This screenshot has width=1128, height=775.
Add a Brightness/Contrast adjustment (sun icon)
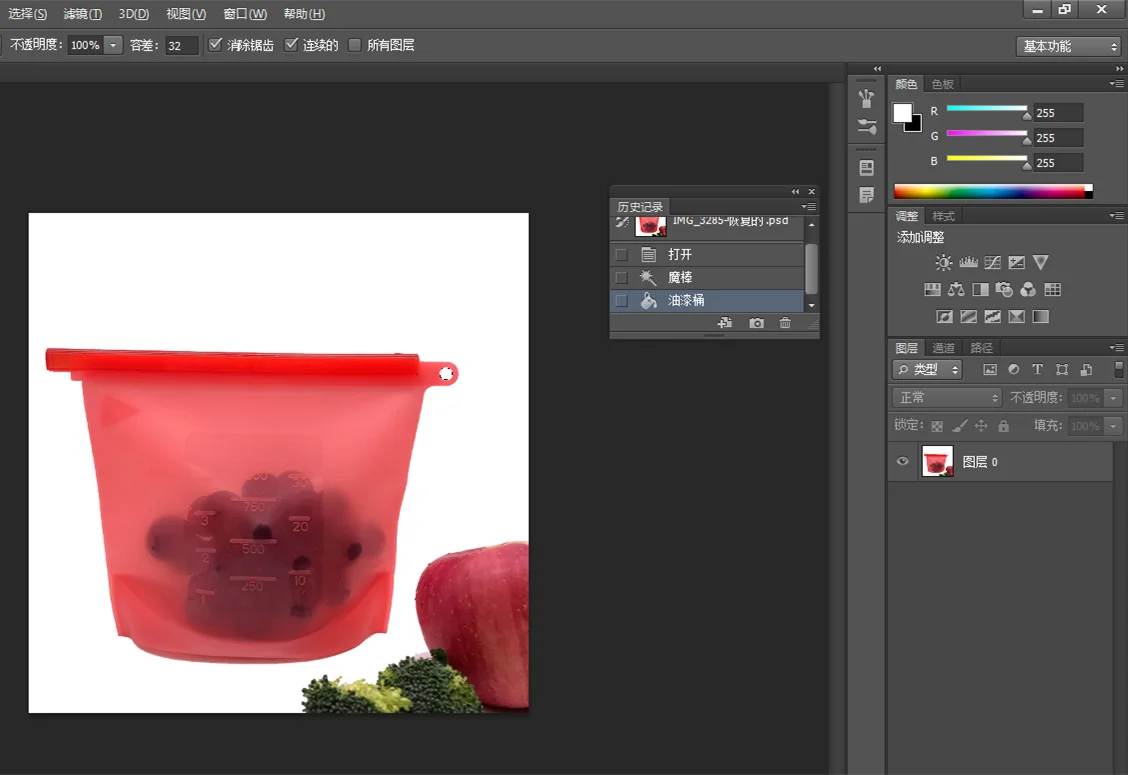(943, 263)
